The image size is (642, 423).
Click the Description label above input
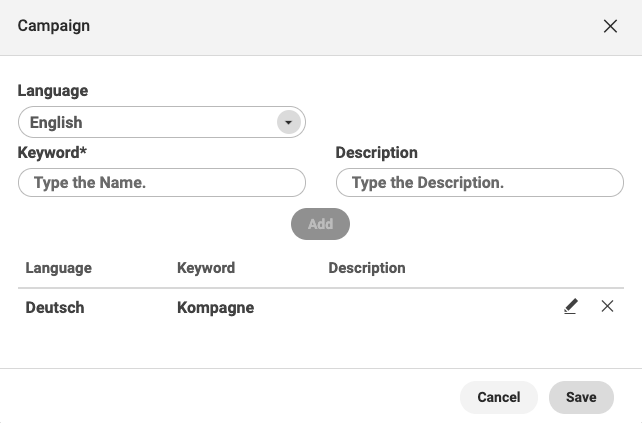(x=377, y=153)
